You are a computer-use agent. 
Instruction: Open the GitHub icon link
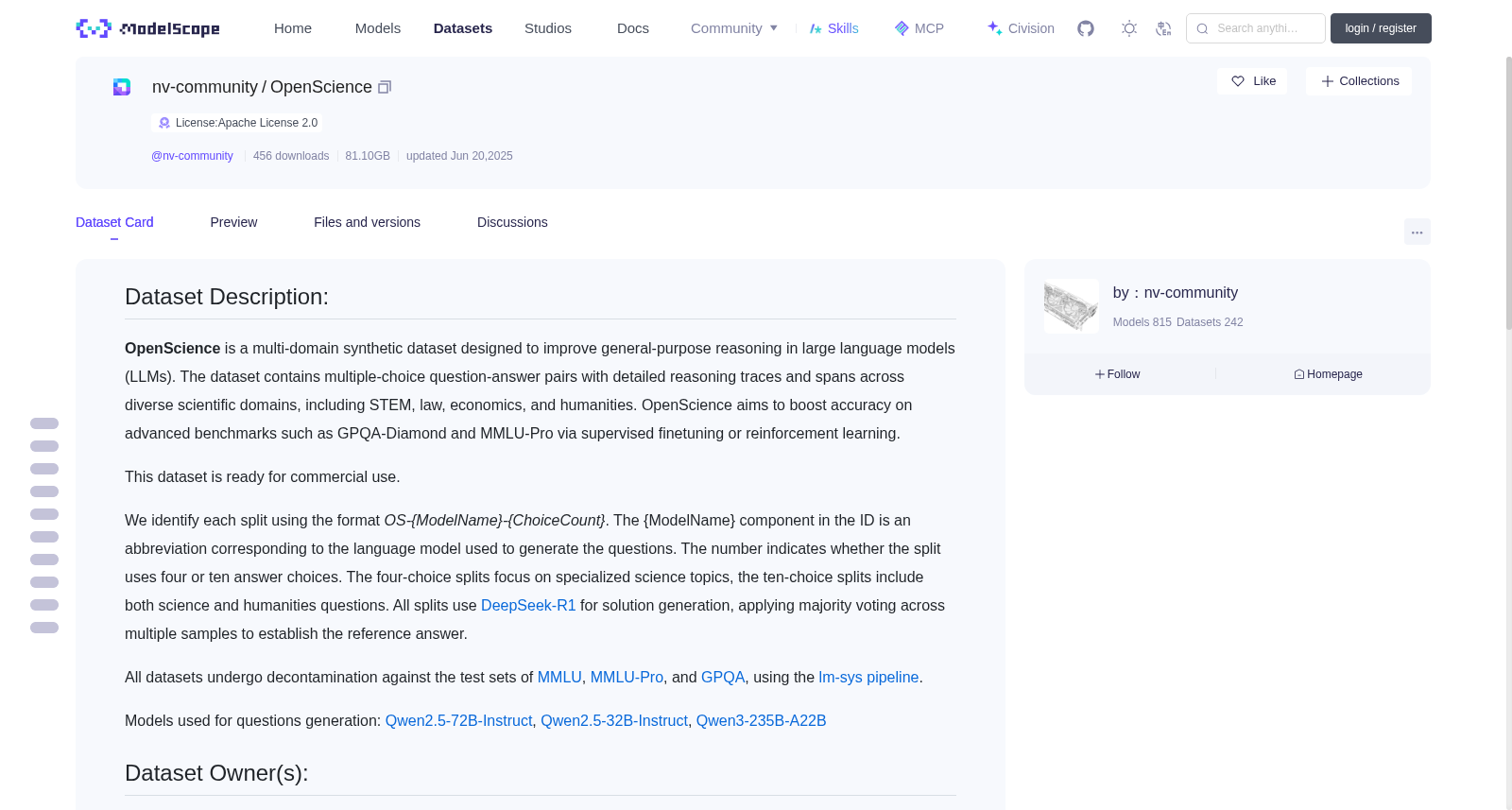(1086, 28)
